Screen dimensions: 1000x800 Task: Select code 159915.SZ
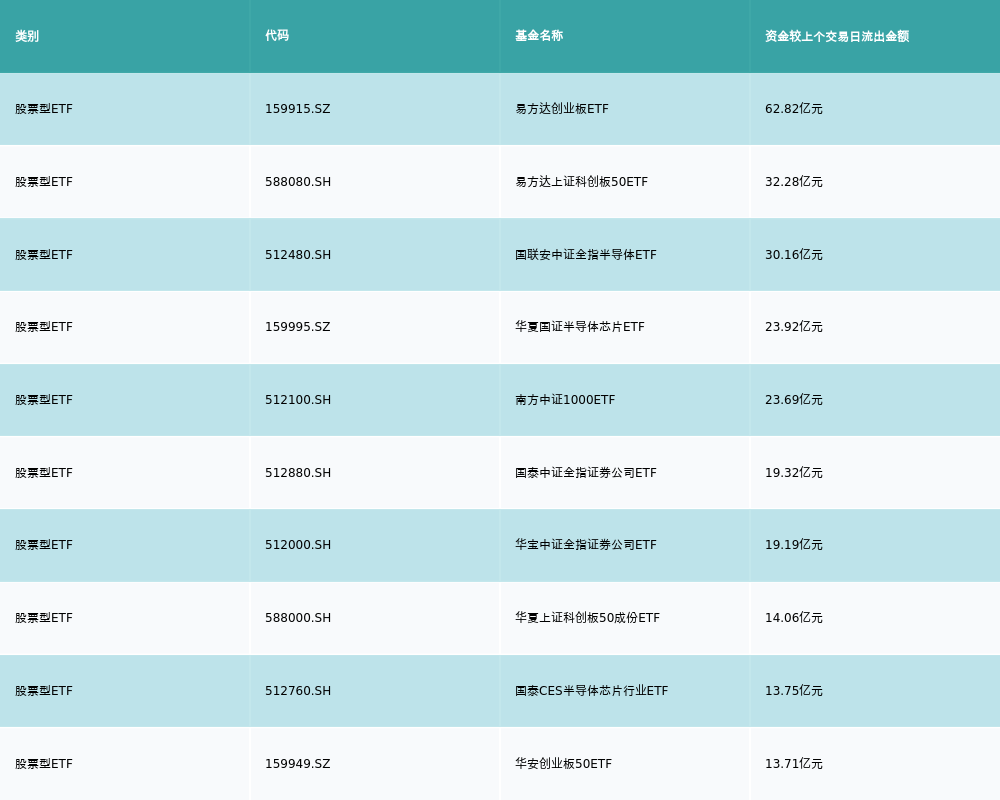click(x=298, y=109)
